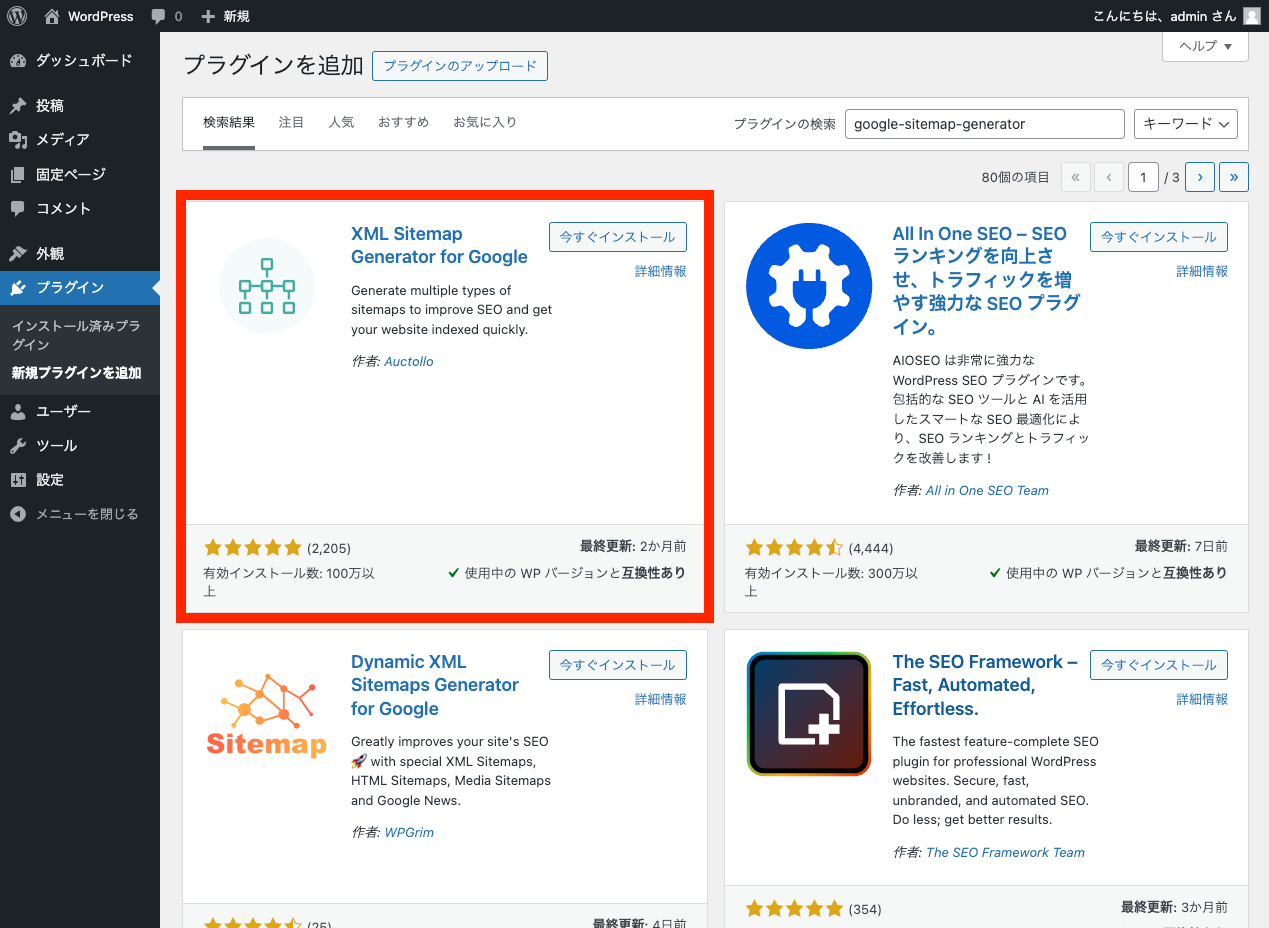
Task: Install Dynamic XML Sitemaps Generator now
Action: (618, 665)
